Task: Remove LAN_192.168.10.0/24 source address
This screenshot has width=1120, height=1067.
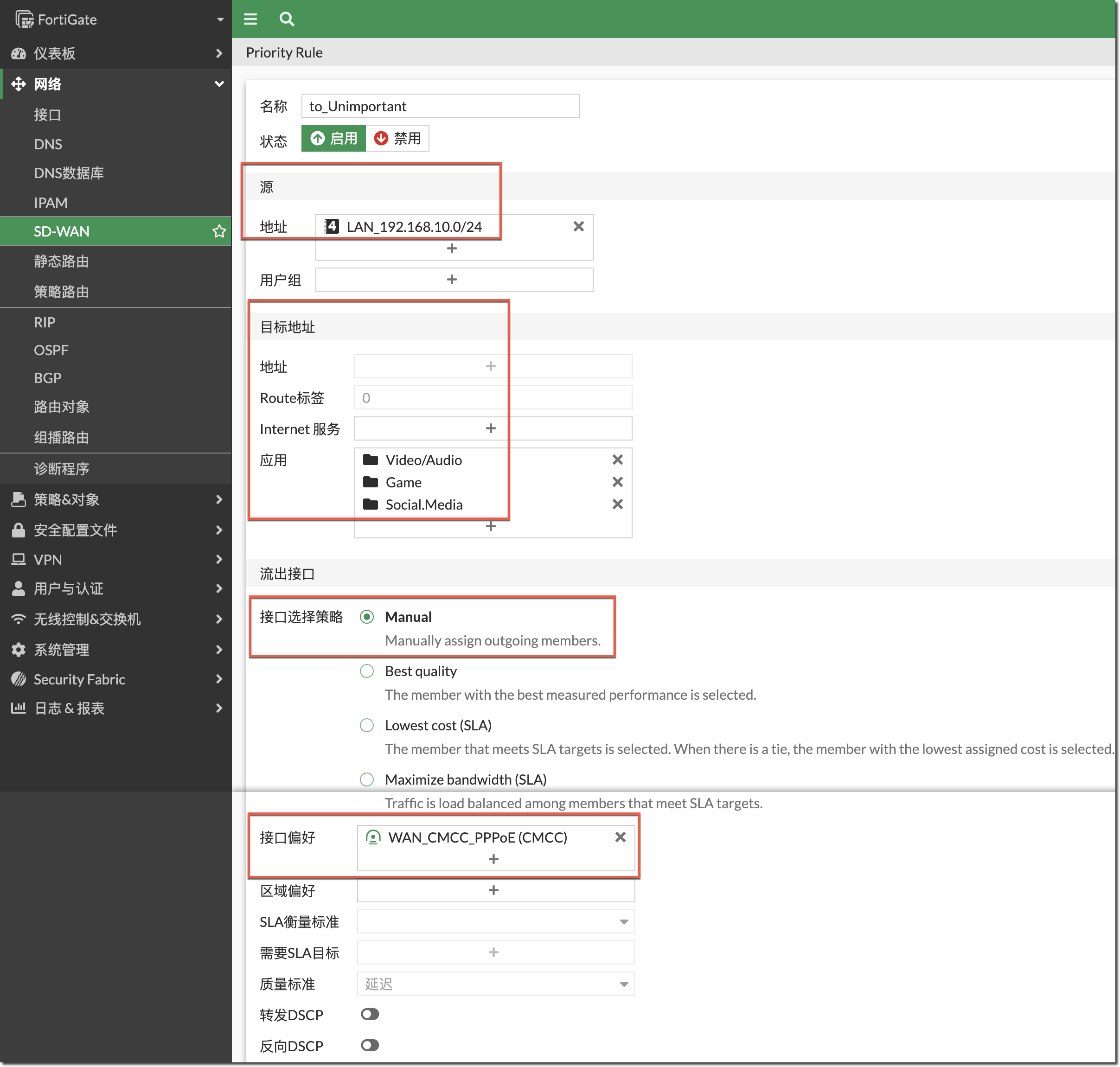Action: [x=578, y=226]
